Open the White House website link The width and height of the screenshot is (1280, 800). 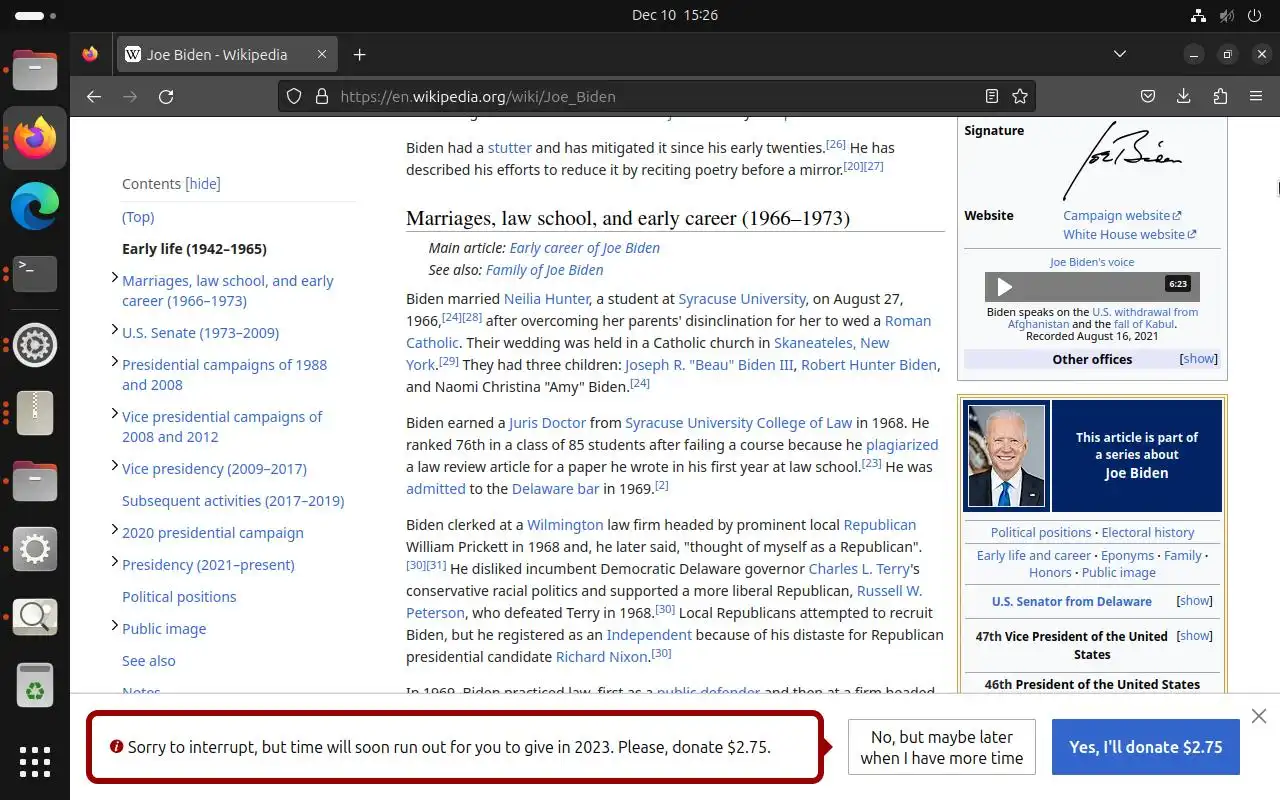point(1130,234)
